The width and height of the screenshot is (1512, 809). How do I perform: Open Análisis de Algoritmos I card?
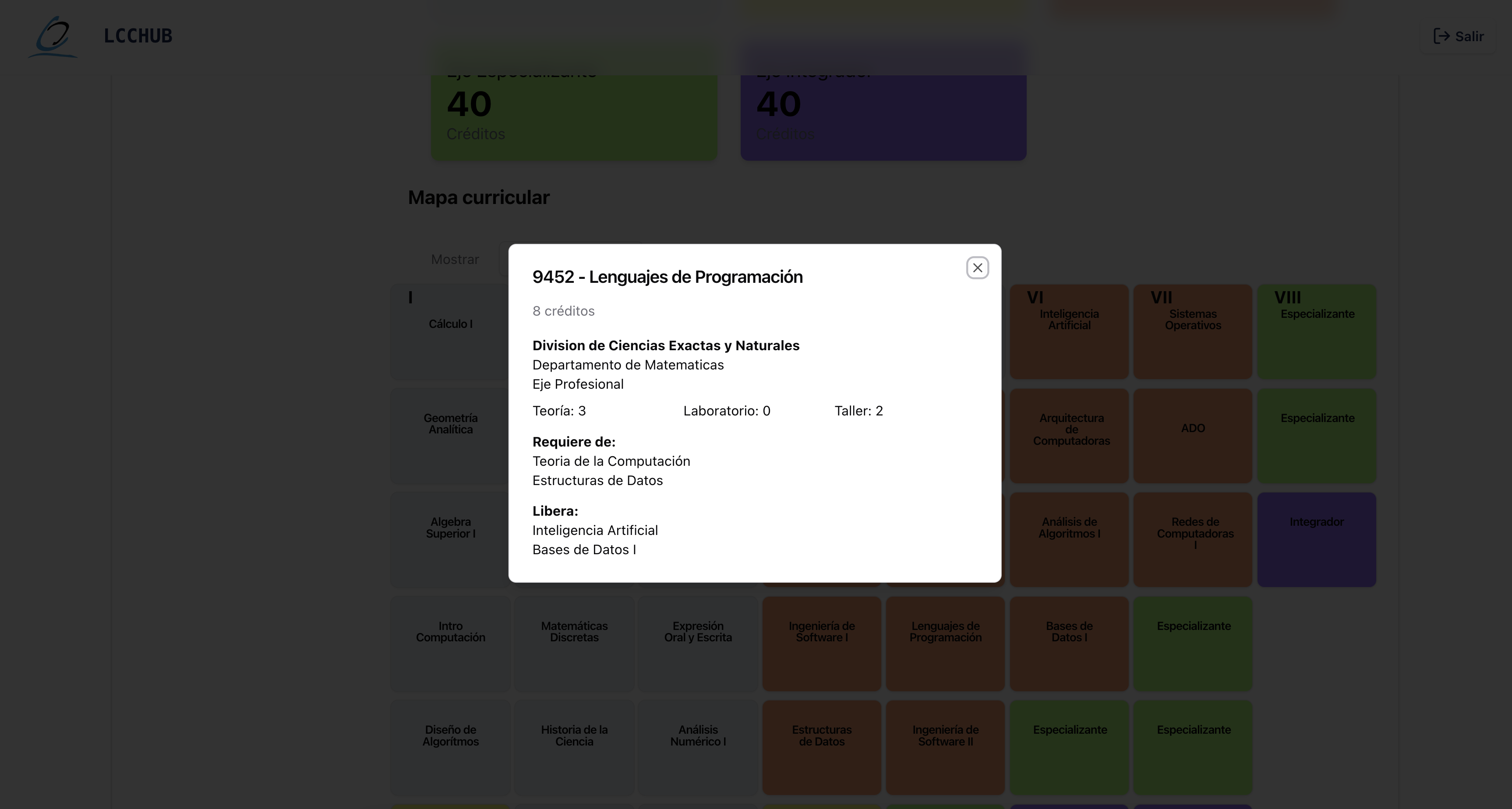1070,540
